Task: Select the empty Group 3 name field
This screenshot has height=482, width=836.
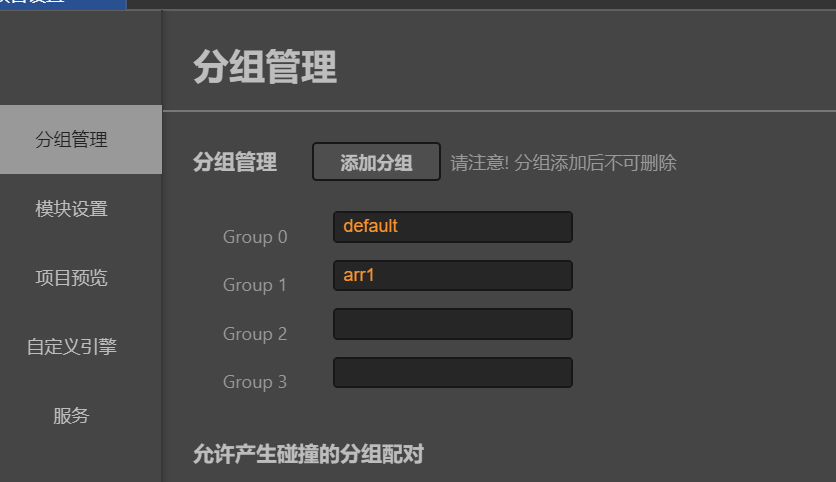Action: pos(452,372)
